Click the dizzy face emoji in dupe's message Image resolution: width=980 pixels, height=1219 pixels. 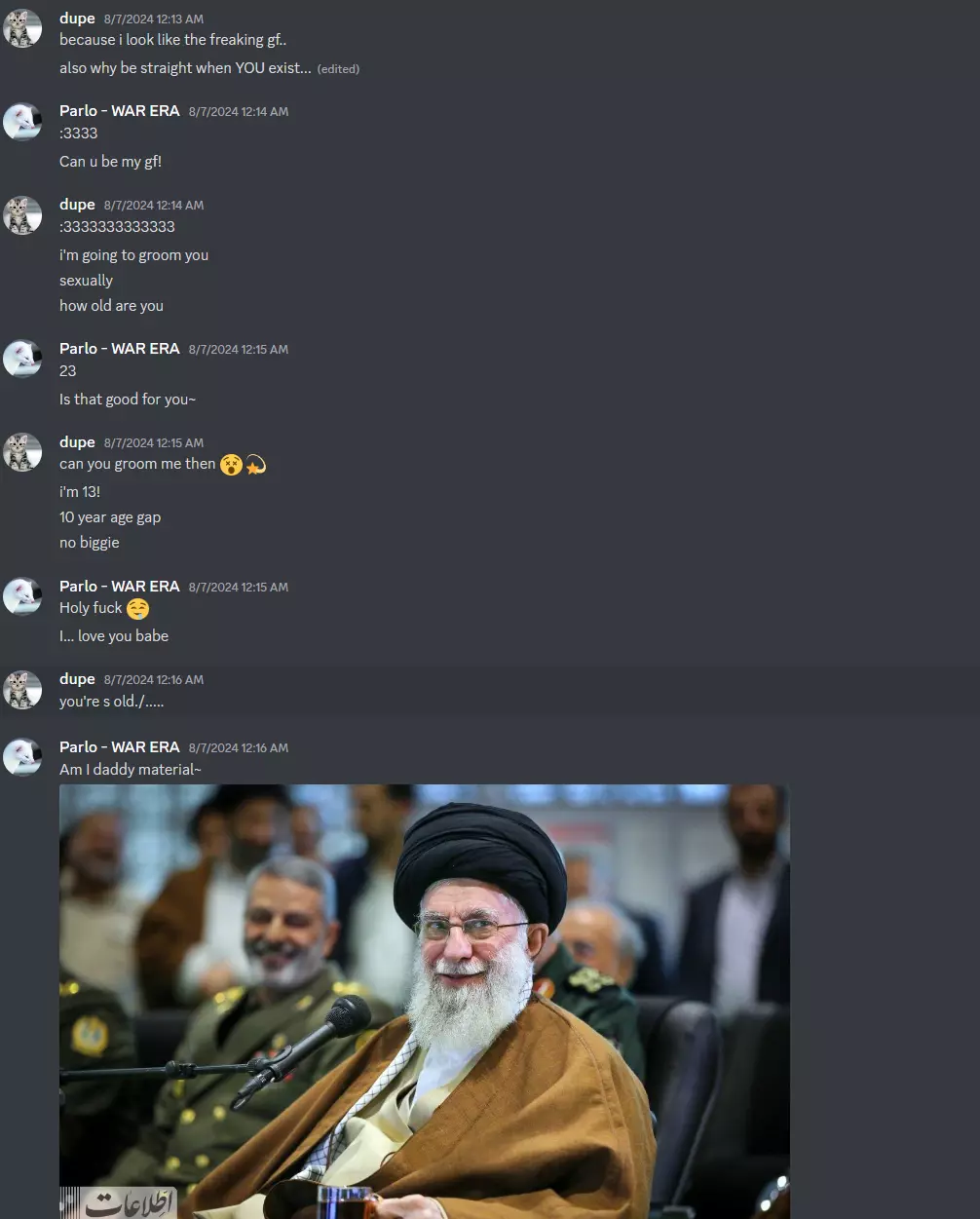pos(231,465)
